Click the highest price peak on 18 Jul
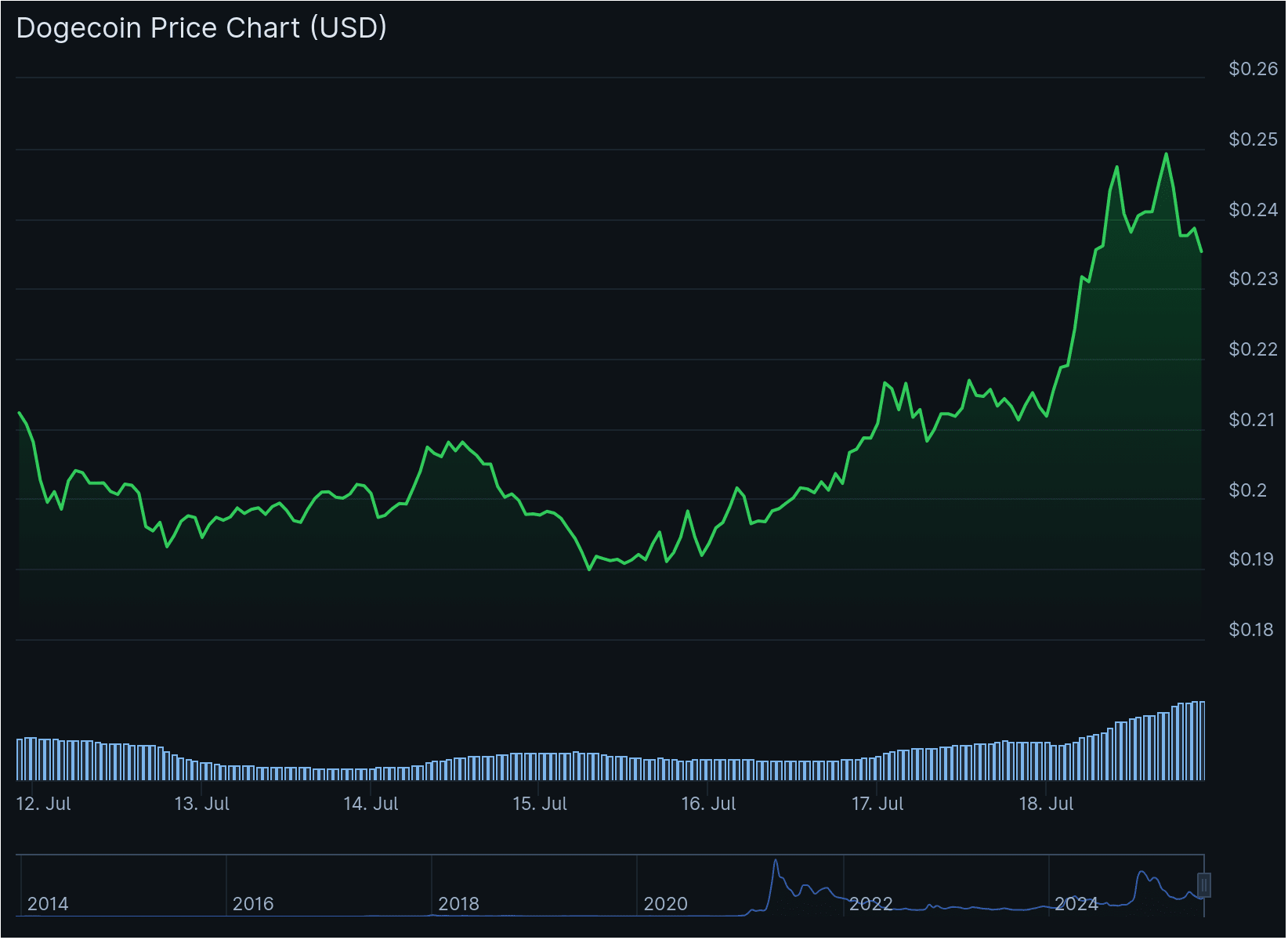 1166,154
